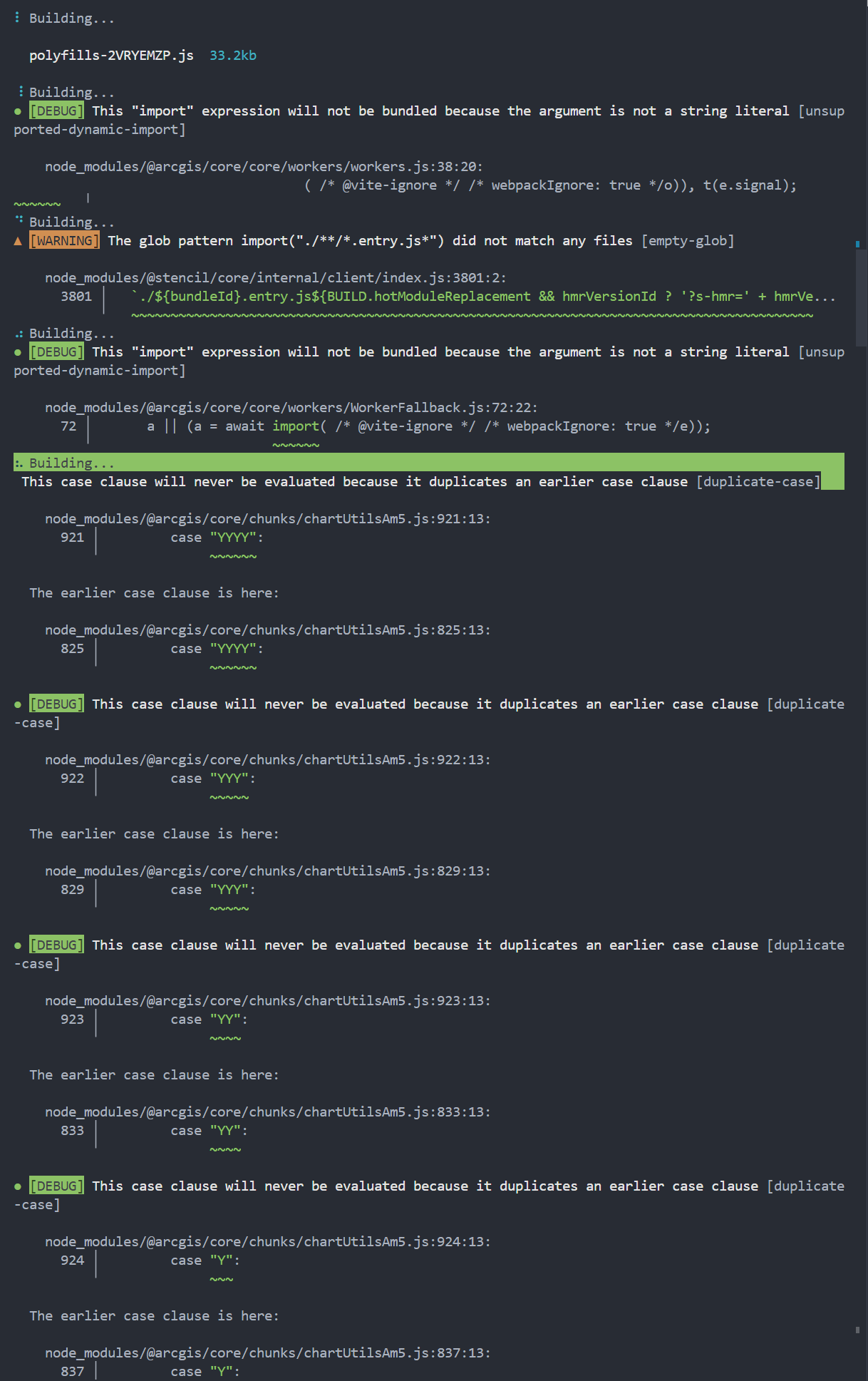
Task: Open the chartUtilsAm5.js:825:13 file link
Action: pos(267,630)
